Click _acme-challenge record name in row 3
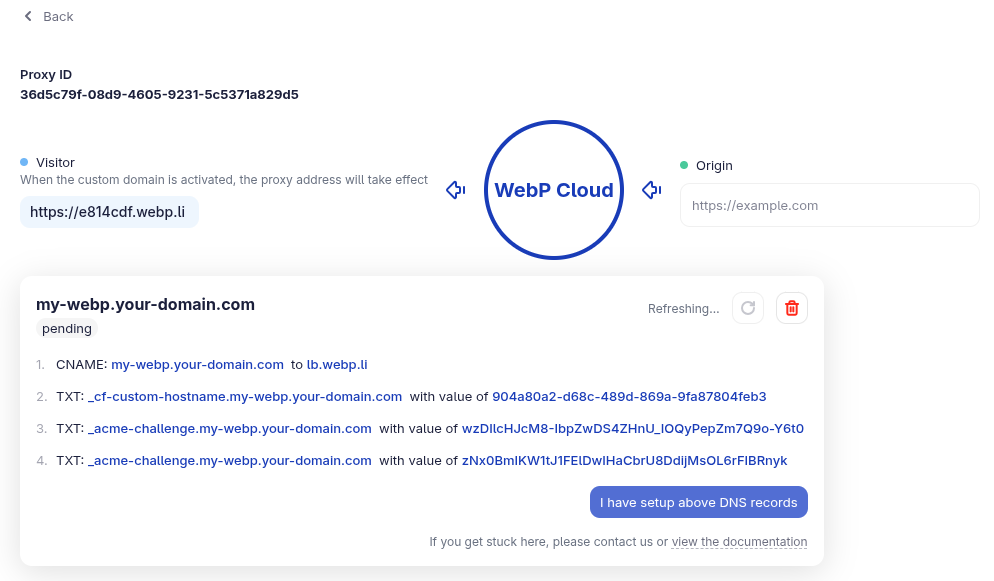This screenshot has width=994, height=581. pos(229,429)
